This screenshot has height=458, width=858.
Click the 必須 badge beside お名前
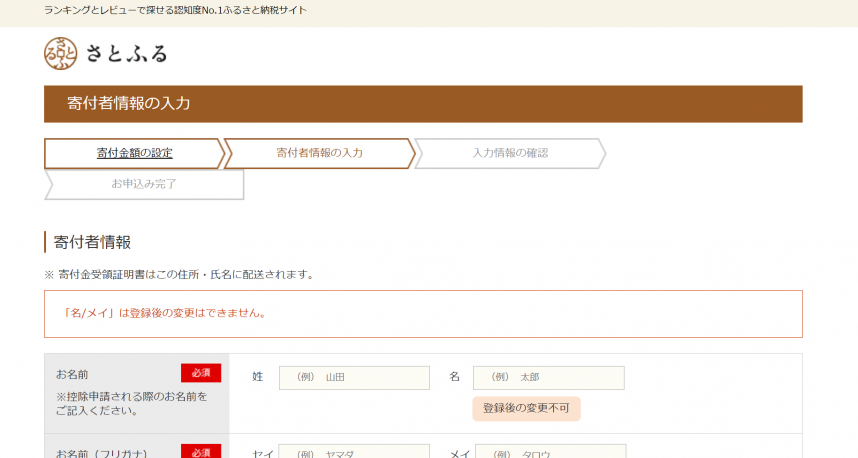[200, 373]
